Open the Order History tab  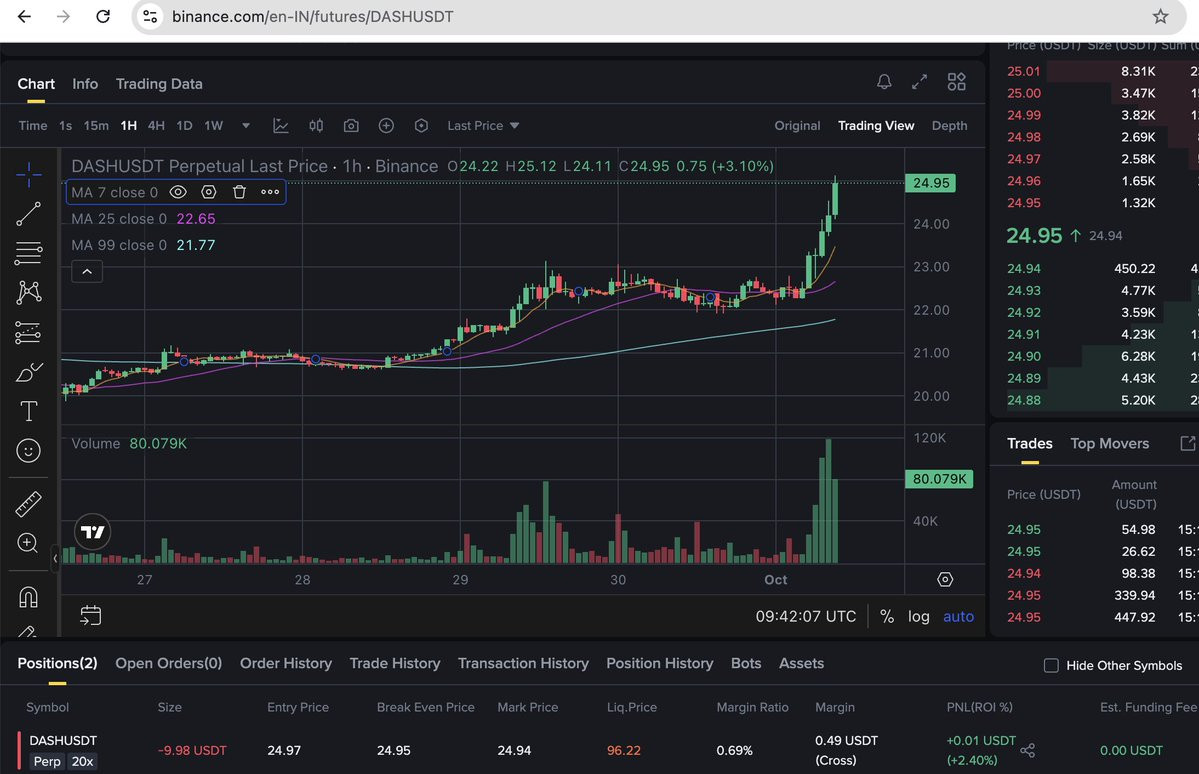(286, 663)
